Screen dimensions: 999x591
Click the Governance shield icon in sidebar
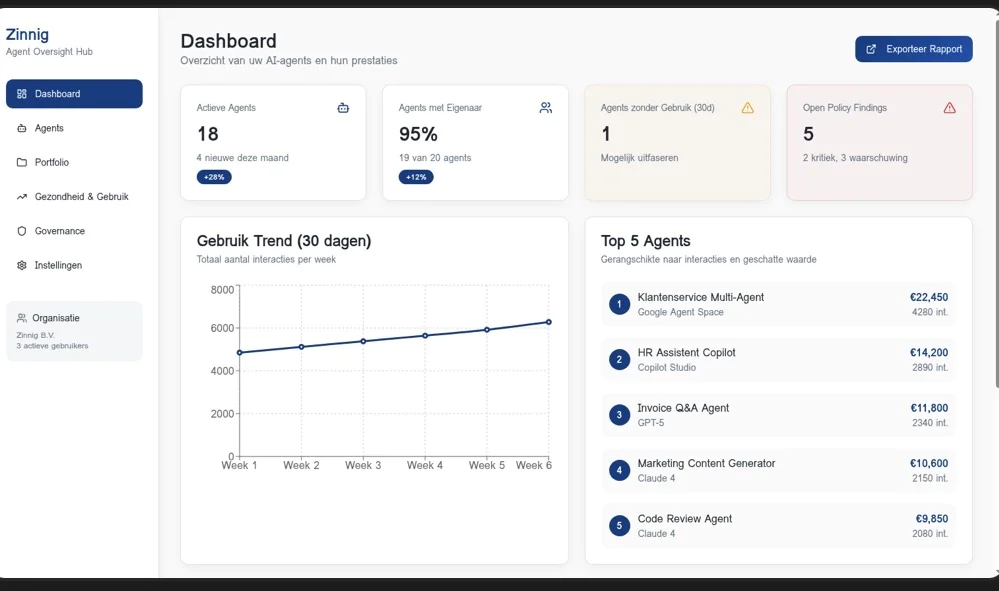22,231
